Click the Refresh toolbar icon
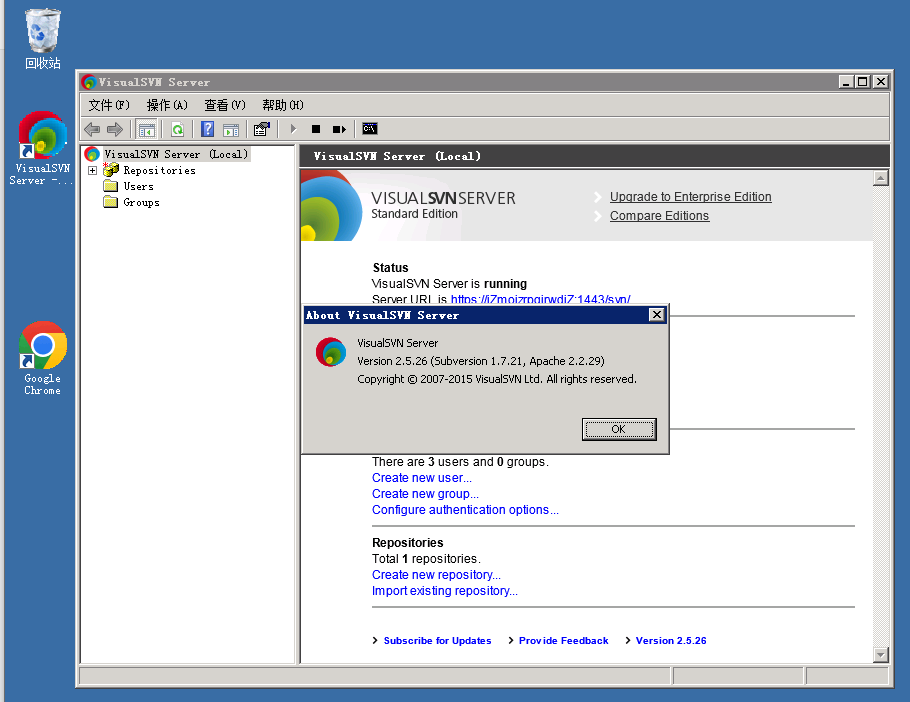This screenshot has height=702, width=910. pyautogui.click(x=178, y=129)
